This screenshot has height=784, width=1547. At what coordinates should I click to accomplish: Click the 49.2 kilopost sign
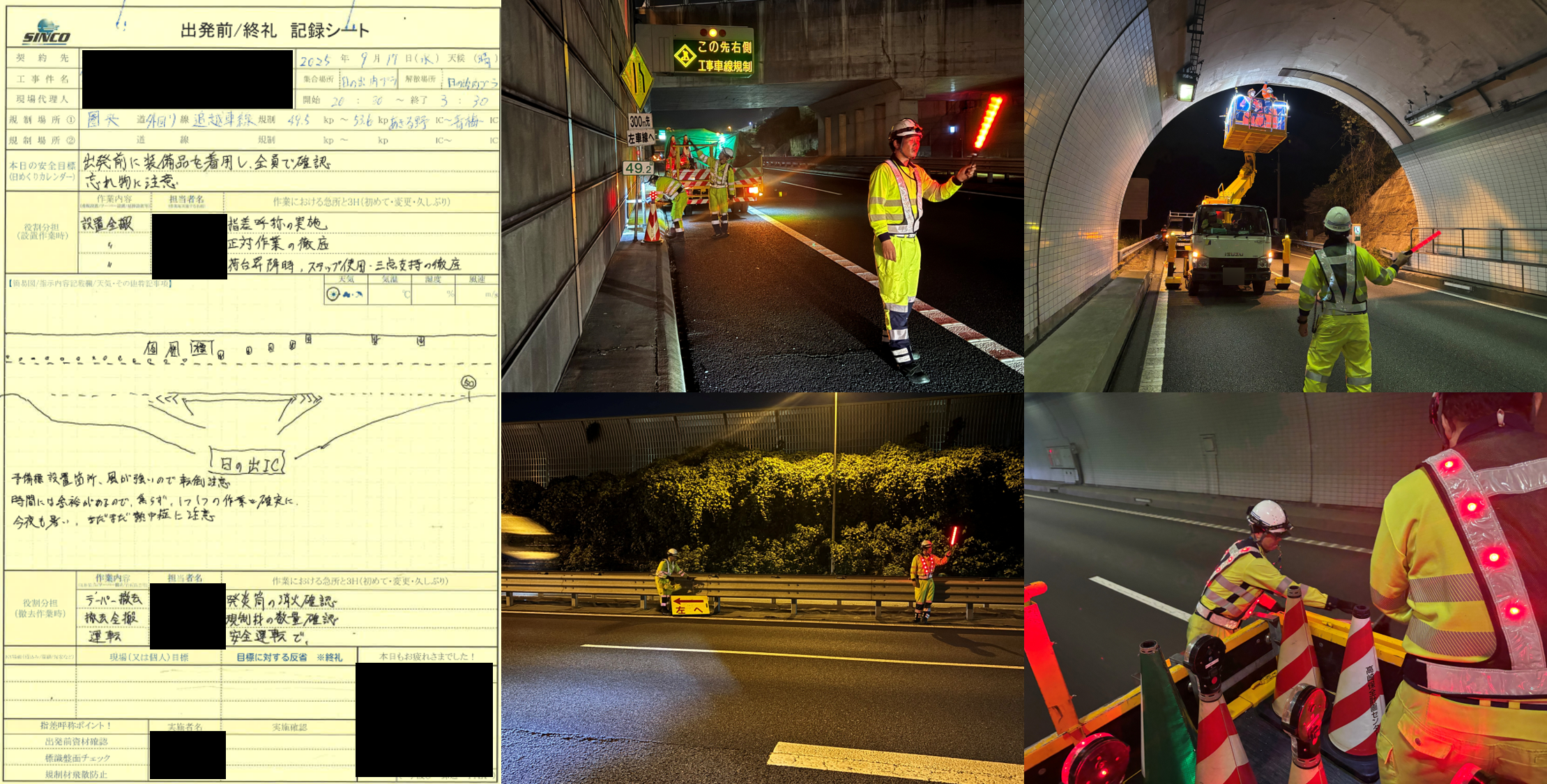click(x=638, y=168)
